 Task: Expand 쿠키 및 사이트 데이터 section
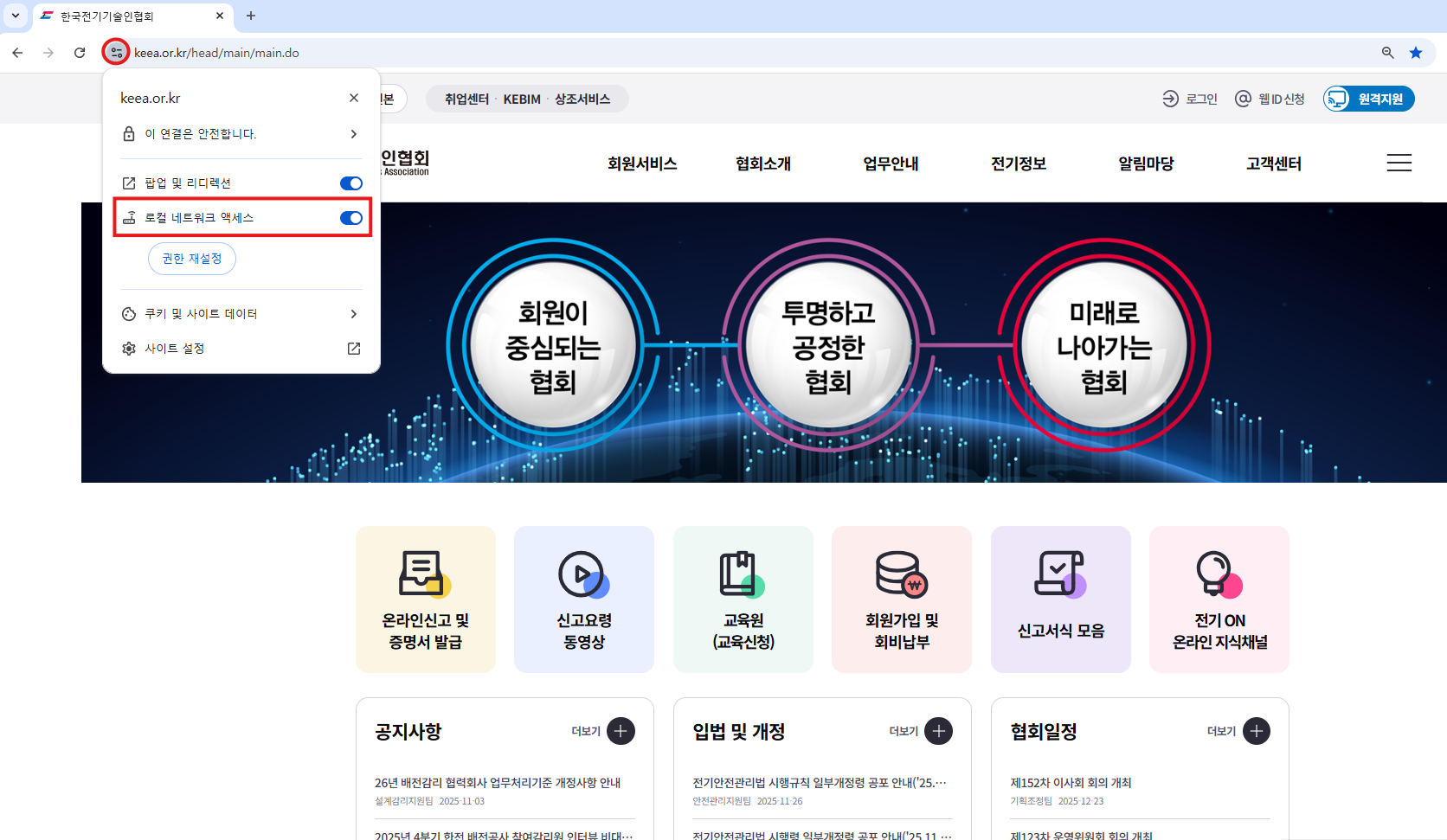[353, 314]
